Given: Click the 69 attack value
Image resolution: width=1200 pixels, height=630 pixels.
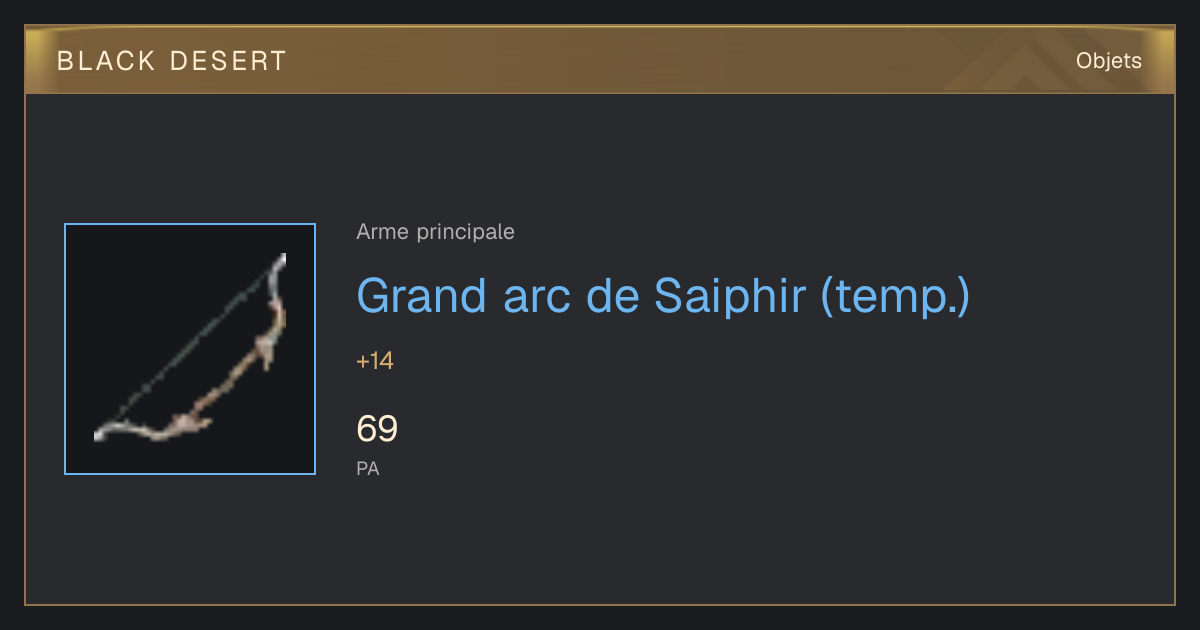Looking at the screenshot, I should tap(377, 429).
